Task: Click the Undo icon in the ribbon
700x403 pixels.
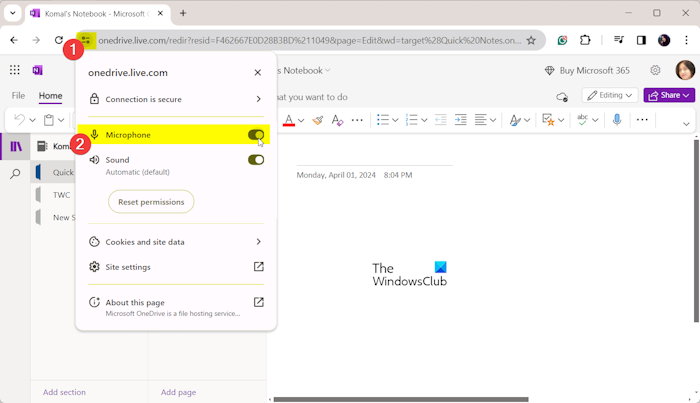Action: 20,120
